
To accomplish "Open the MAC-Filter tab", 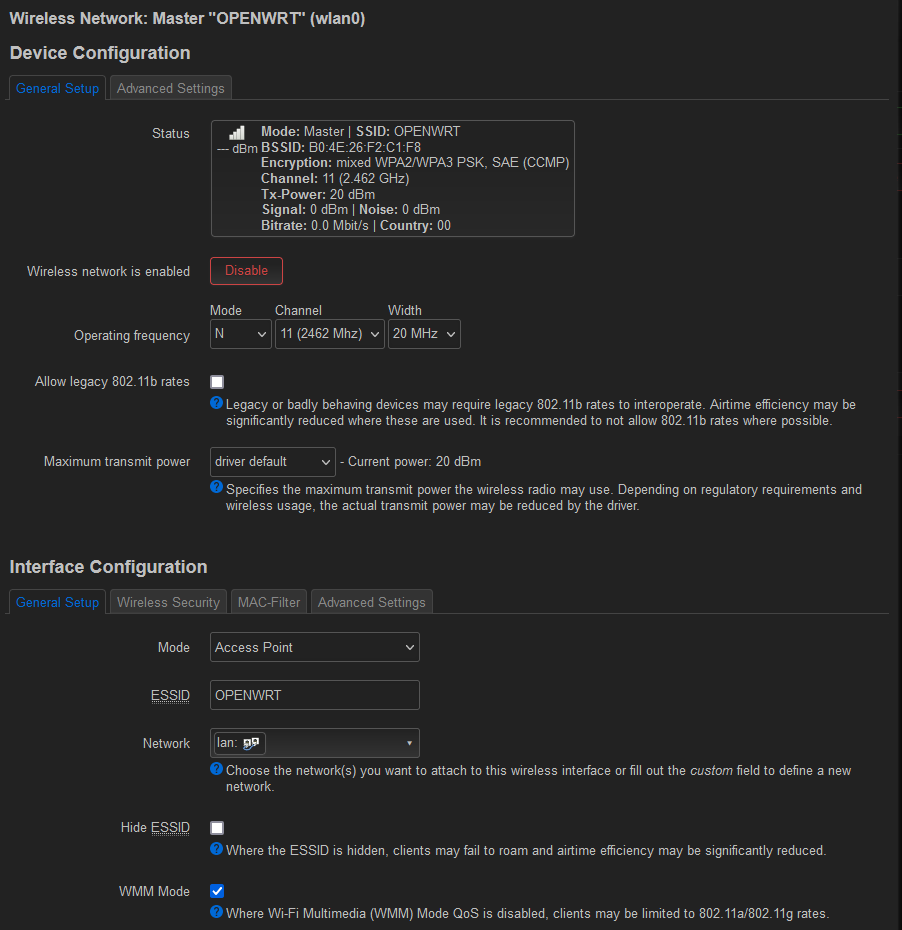I will (269, 602).
